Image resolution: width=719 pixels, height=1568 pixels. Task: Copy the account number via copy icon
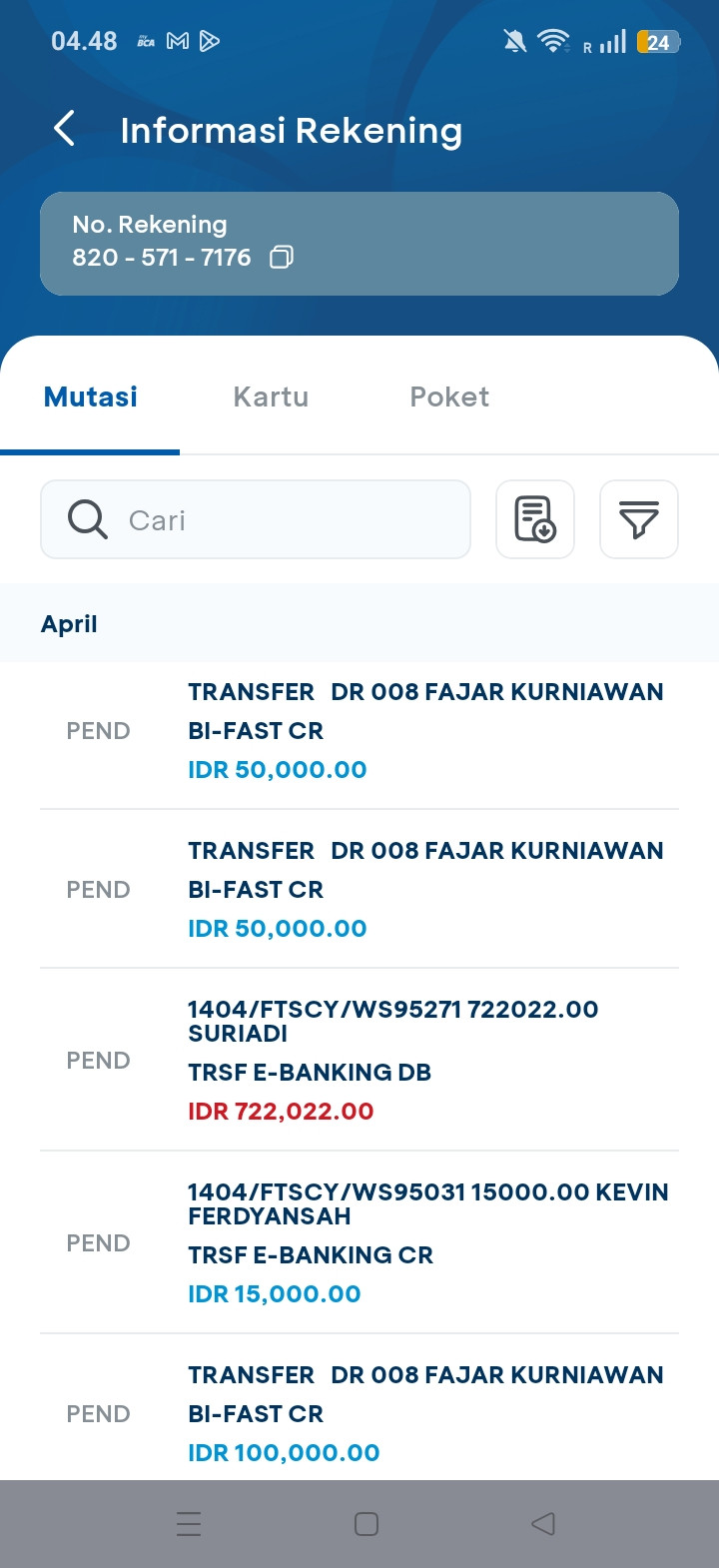pos(282,258)
